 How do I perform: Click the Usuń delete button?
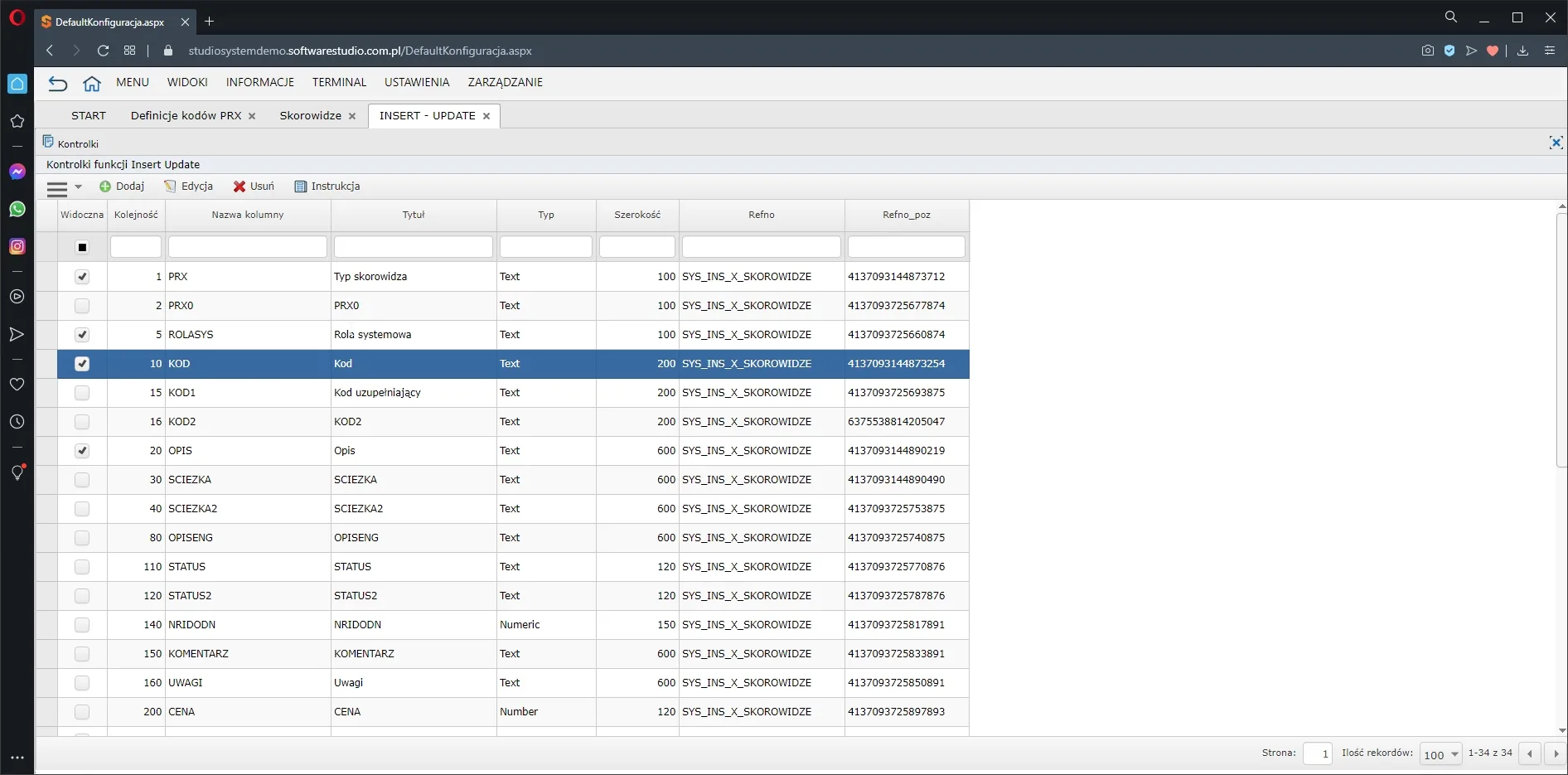coord(254,186)
